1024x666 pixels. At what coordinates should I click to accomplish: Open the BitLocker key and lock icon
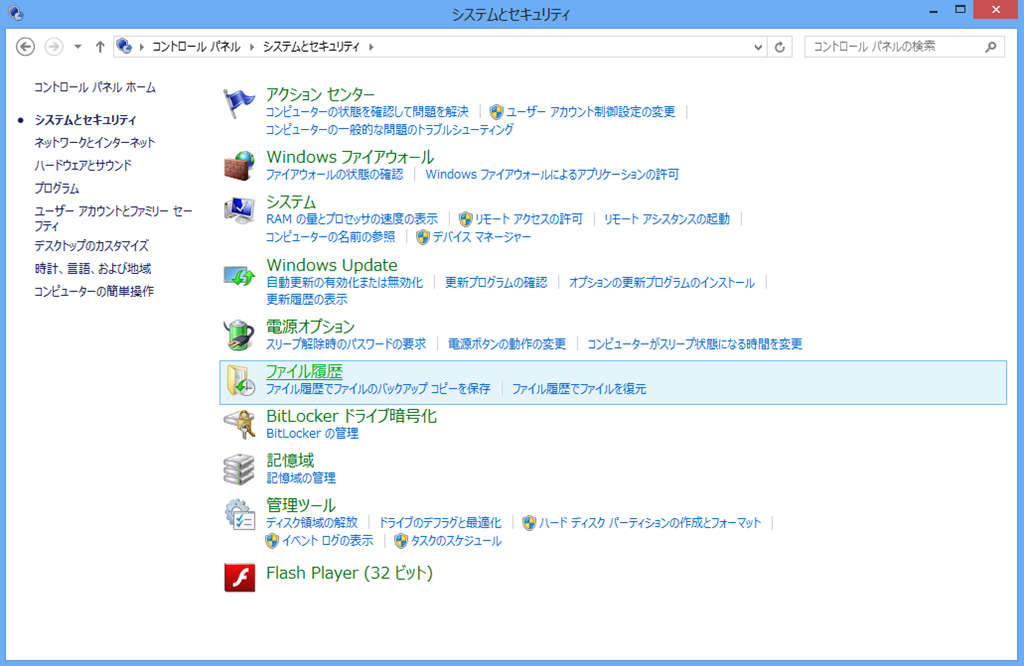[238, 424]
